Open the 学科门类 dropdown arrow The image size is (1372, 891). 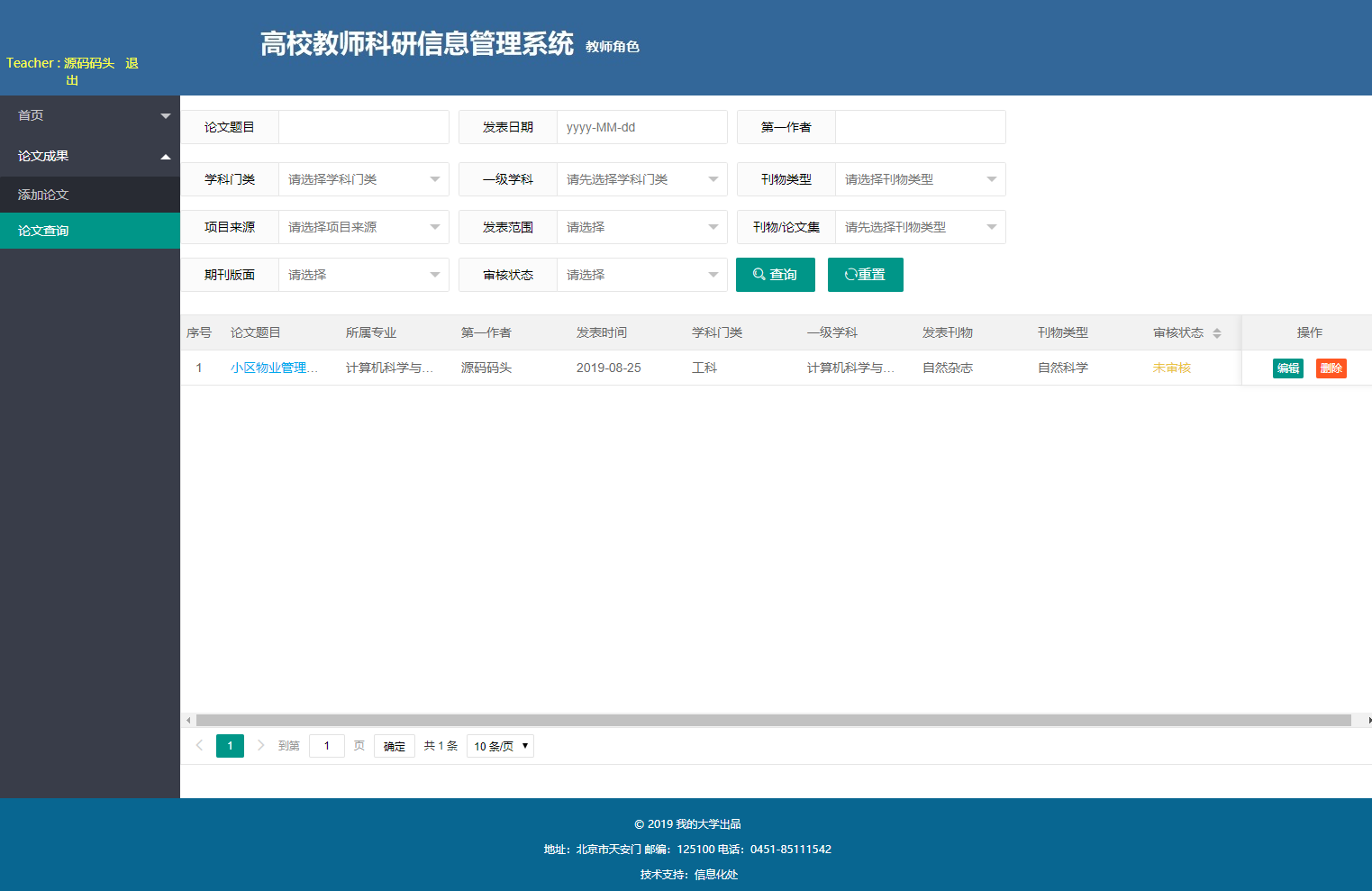tap(433, 179)
